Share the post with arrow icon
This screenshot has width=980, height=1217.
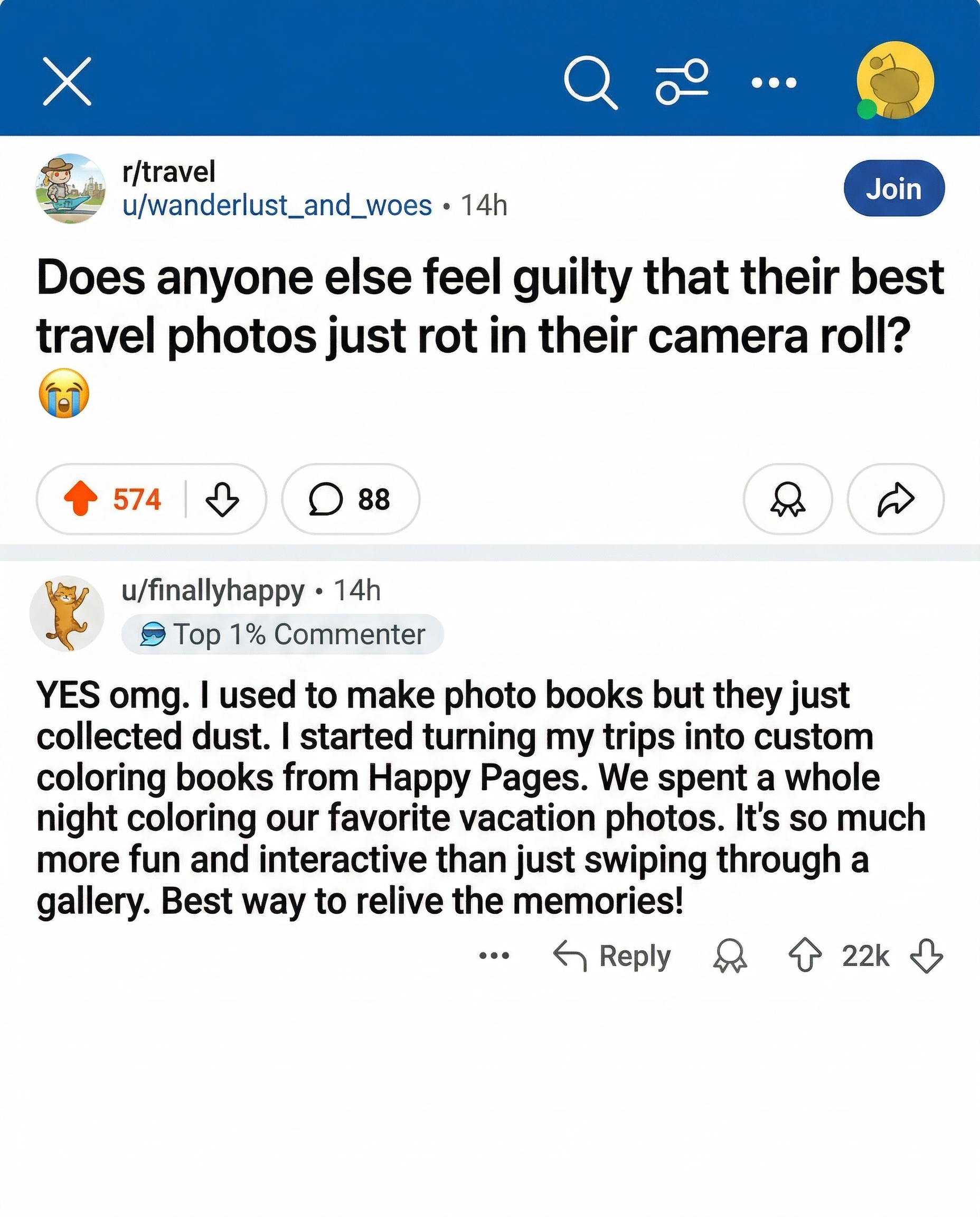(896, 499)
